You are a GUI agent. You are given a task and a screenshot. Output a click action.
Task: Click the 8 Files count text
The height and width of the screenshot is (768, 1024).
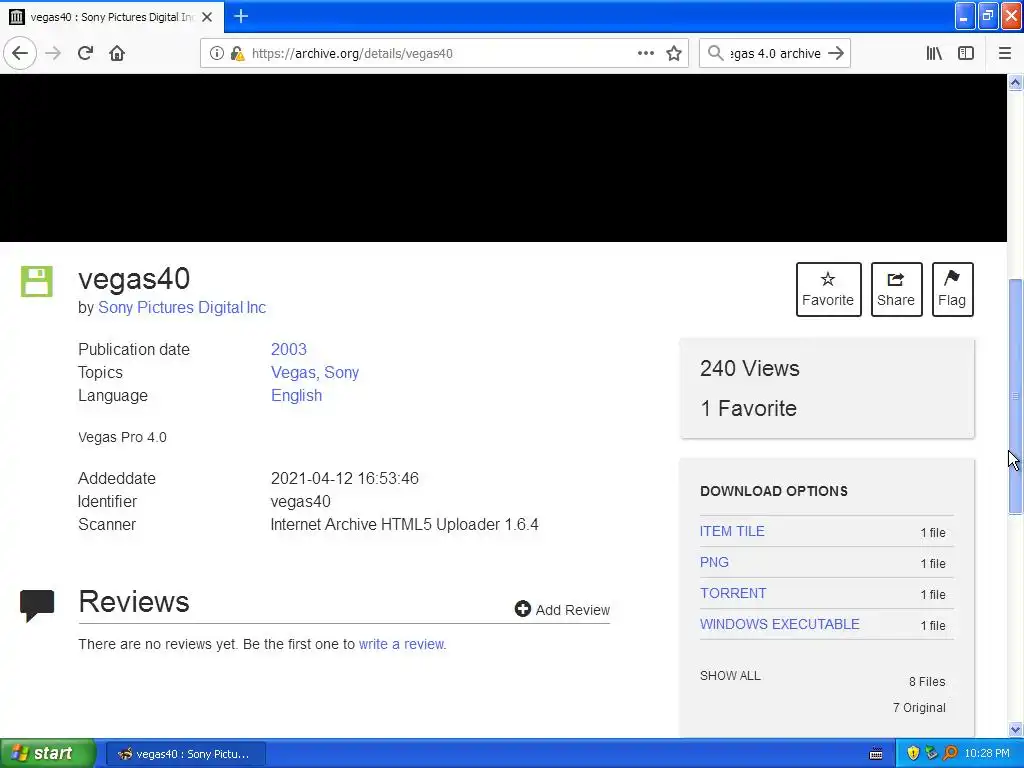(927, 682)
